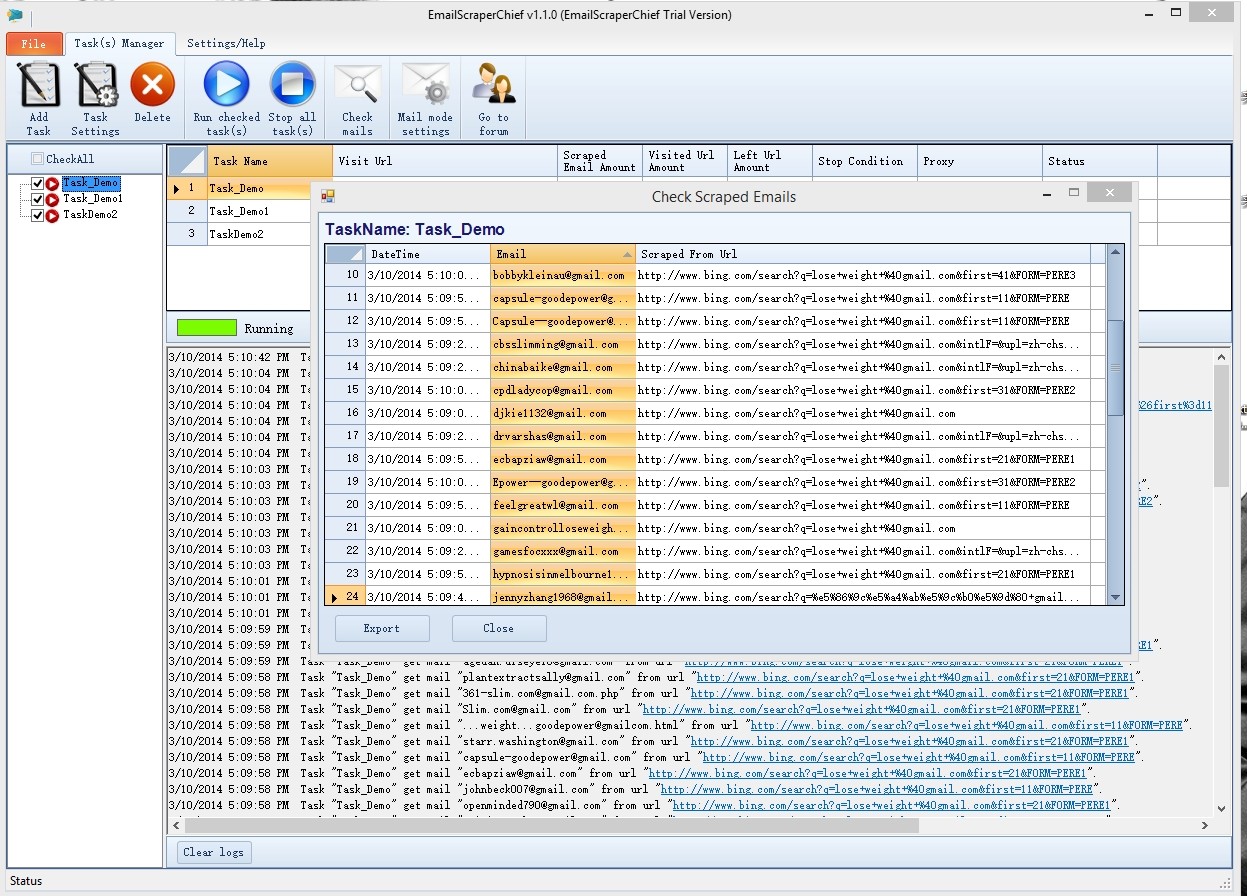Screen dimensions: 1247x896
Task: Click the Export button
Action: (x=381, y=629)
